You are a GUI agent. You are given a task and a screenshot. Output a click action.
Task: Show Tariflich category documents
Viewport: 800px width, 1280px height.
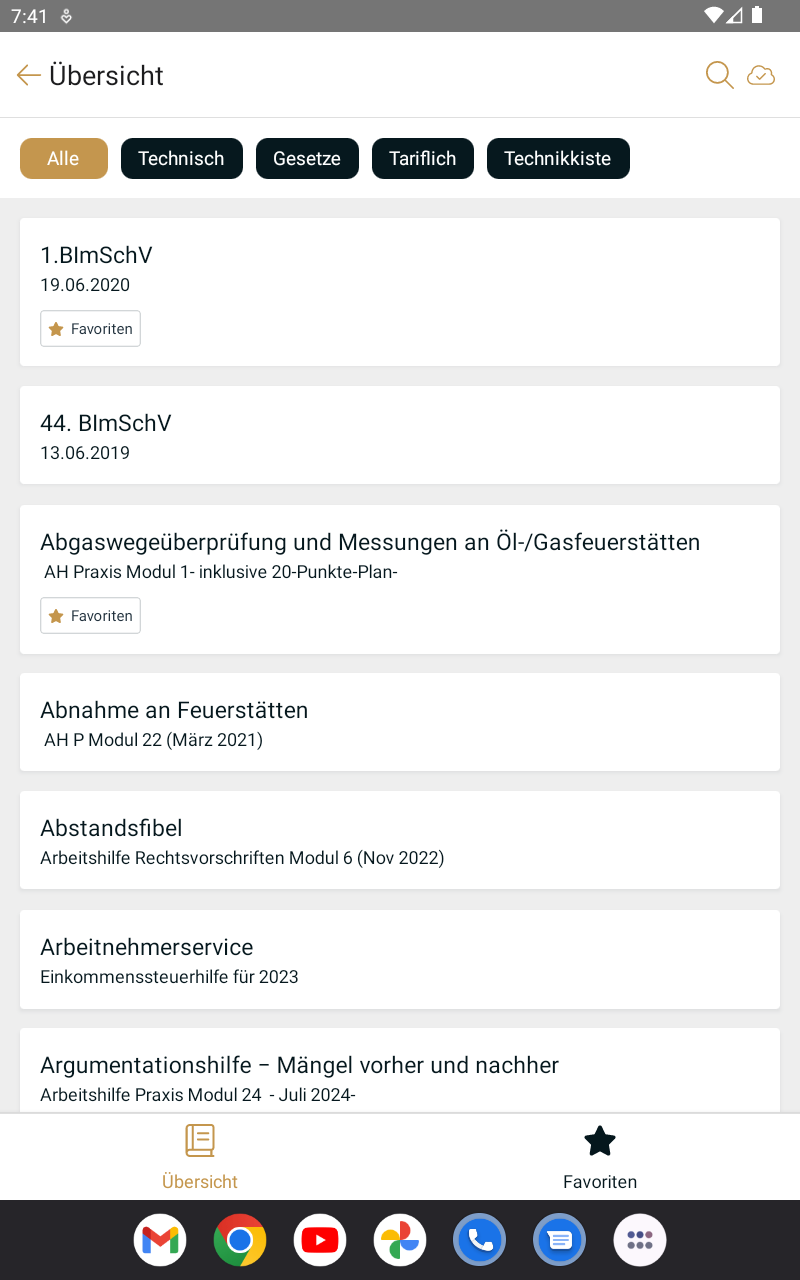point(423,158)
